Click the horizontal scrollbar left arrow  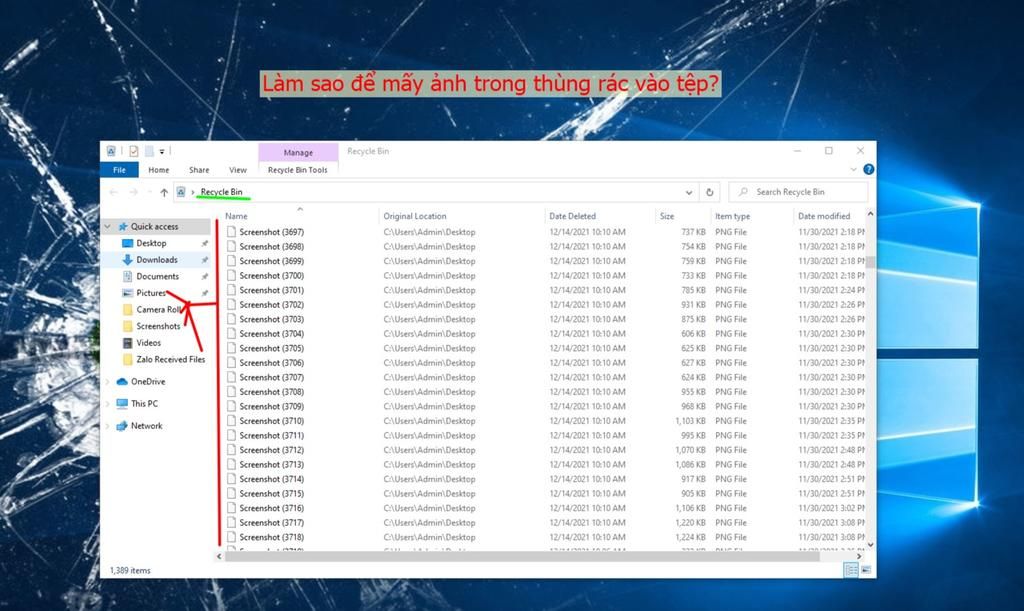point(219,556)
